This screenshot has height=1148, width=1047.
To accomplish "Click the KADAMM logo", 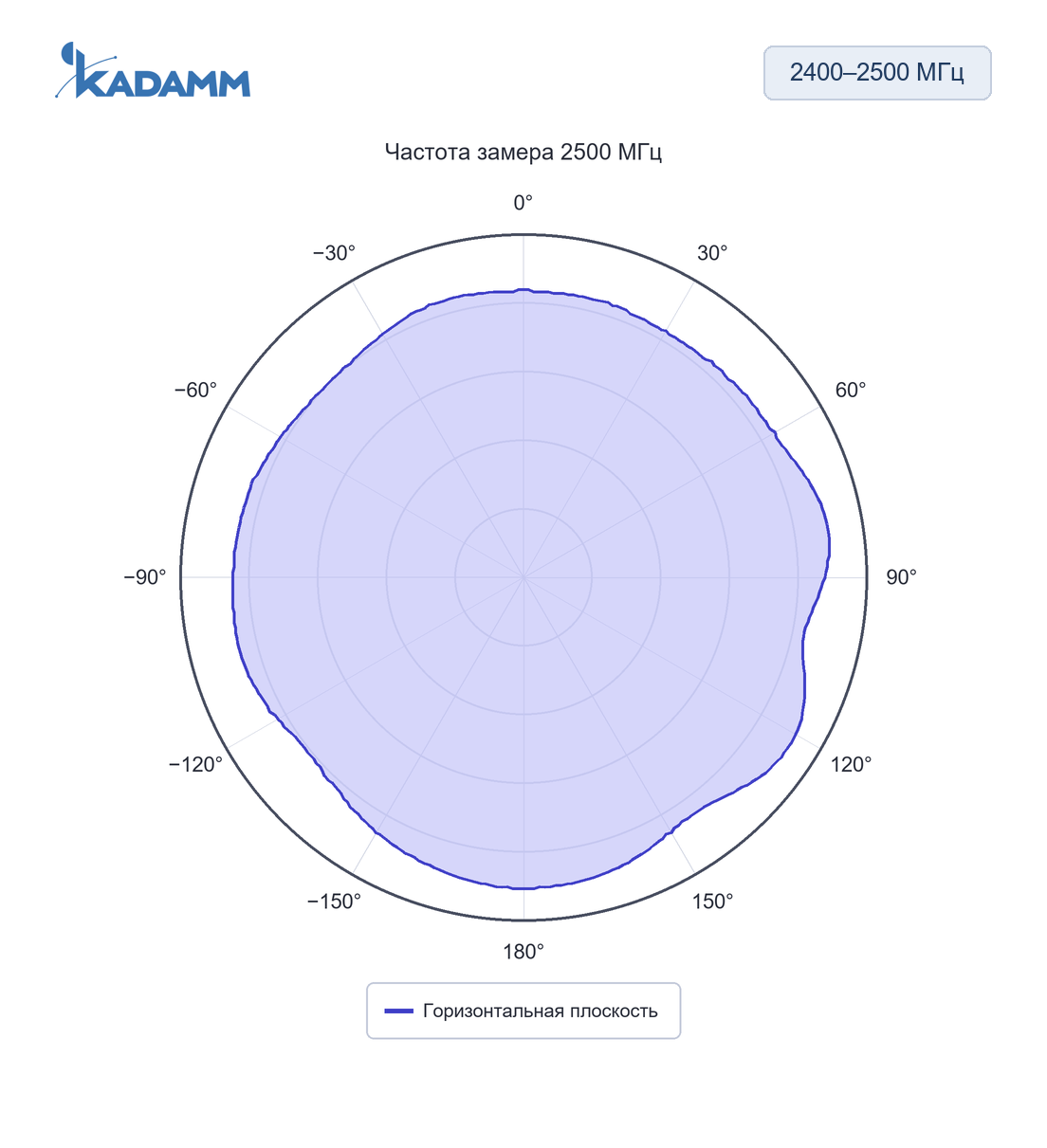I will (153, 70).
